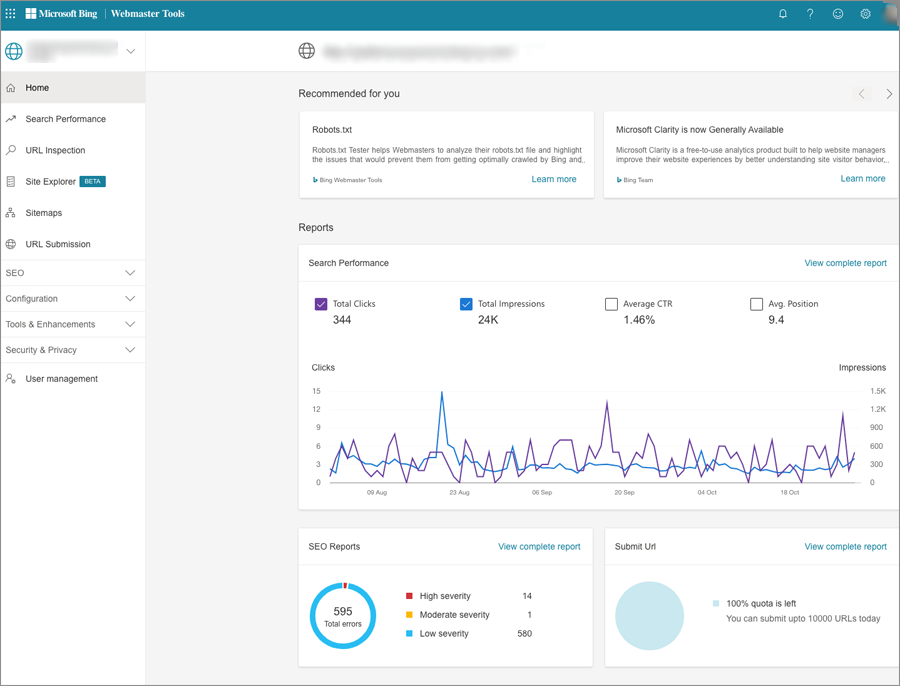Screen dimensions: 900x686
Task: Open the site selector dropdown chevron
Action: click(131, 51)
